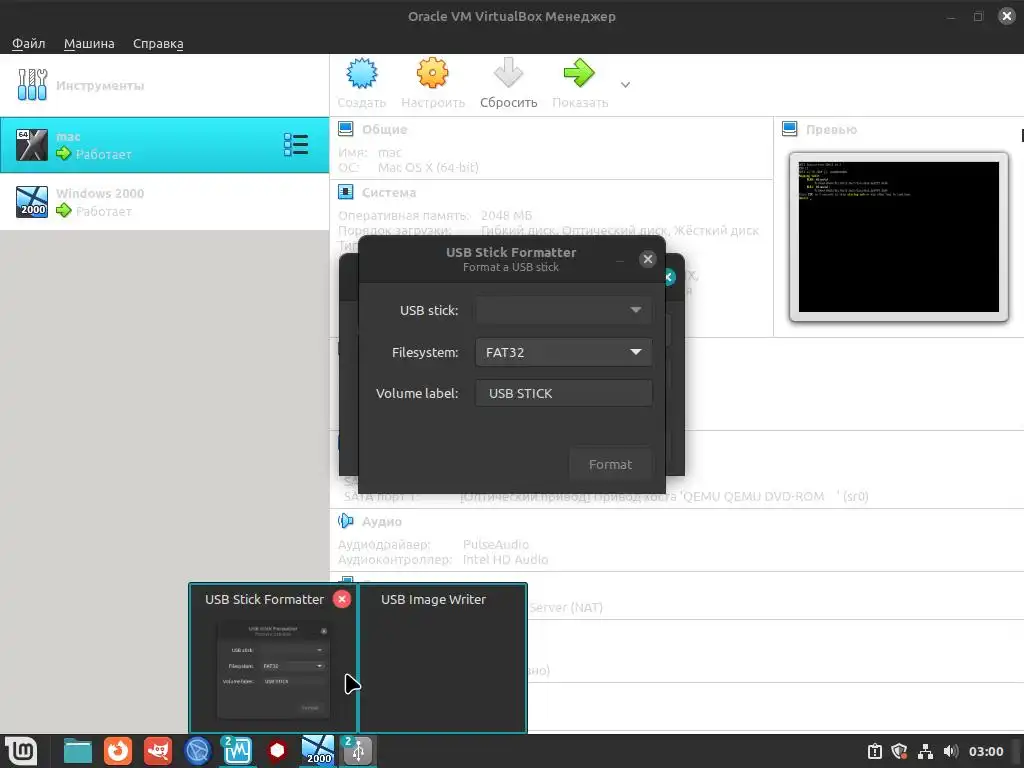Open the network connections tray icon
This screenshot has height=768, width=1024.
click(925, 751)
